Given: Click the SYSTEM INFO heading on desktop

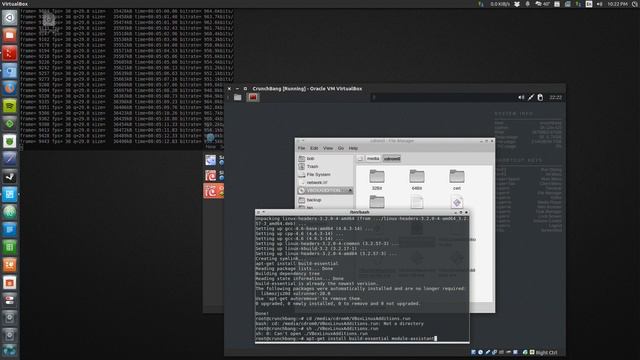Looking at the screenshot, I should [513, 114].
